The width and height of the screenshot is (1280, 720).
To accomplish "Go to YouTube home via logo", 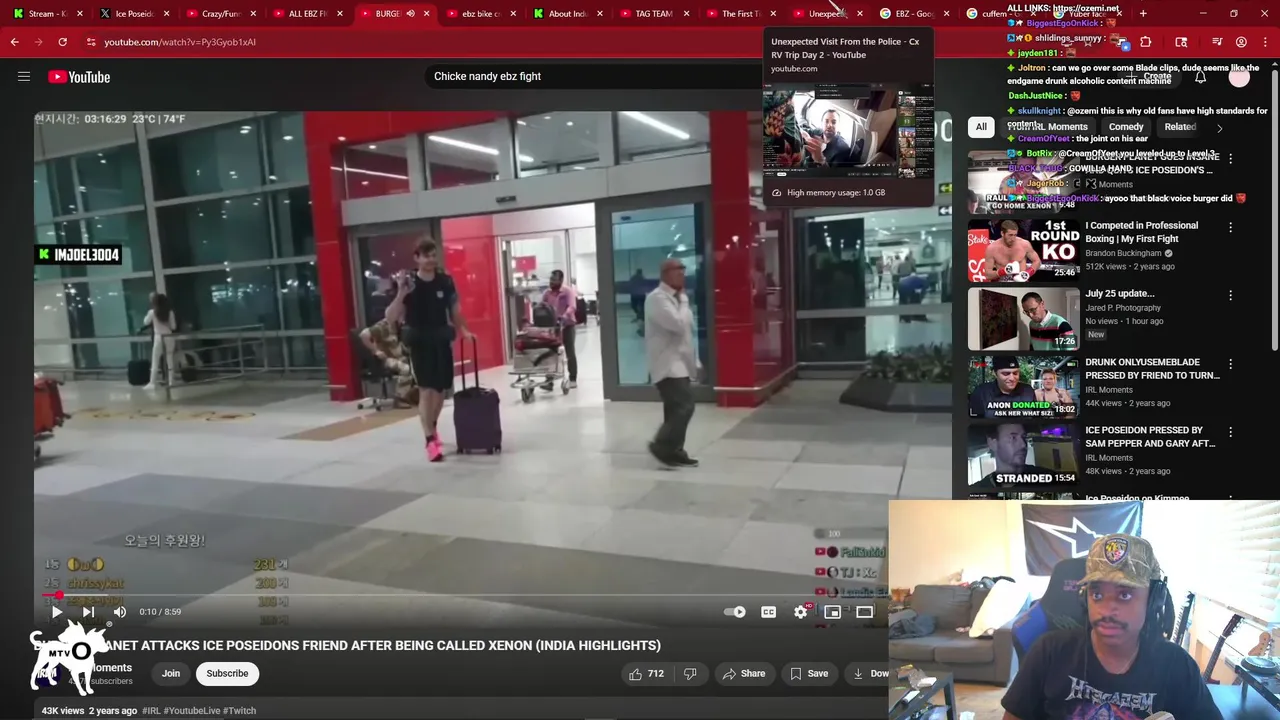I will tap(79, 77).
